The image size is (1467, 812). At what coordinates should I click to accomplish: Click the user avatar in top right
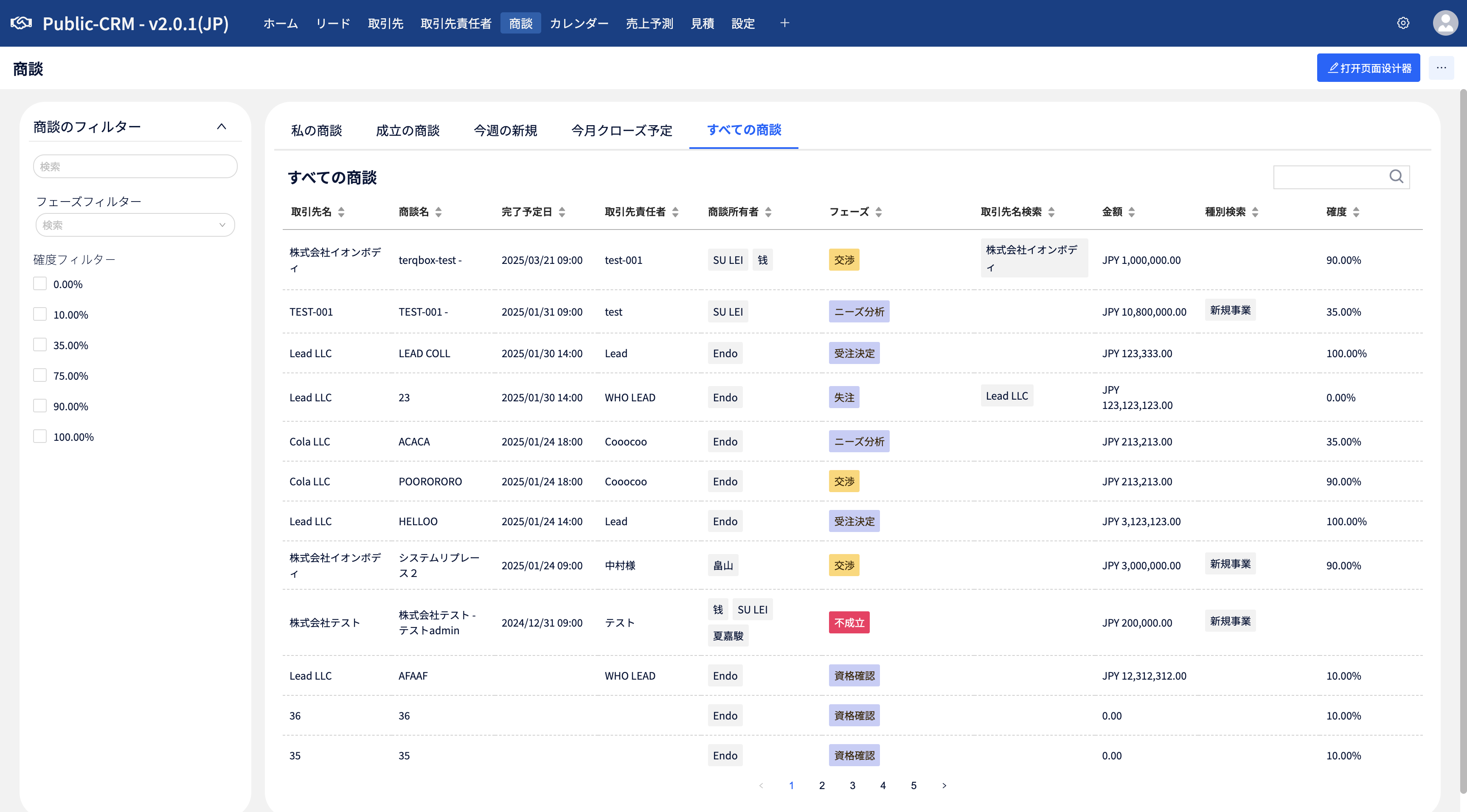[x=1445, y=23]
